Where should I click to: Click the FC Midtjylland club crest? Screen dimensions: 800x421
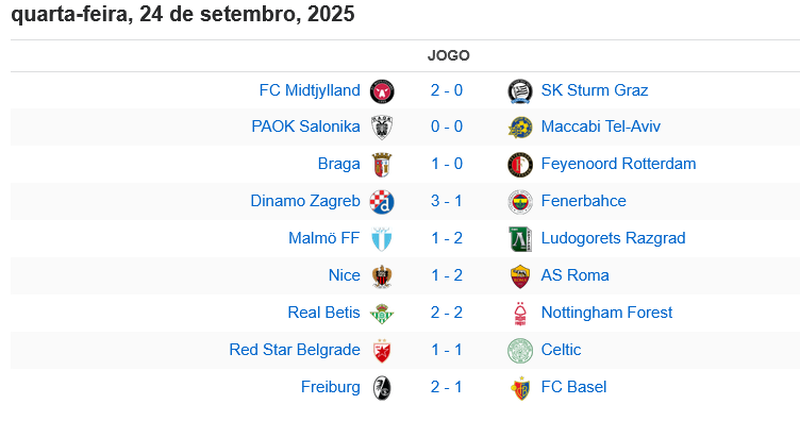[382, 91]
